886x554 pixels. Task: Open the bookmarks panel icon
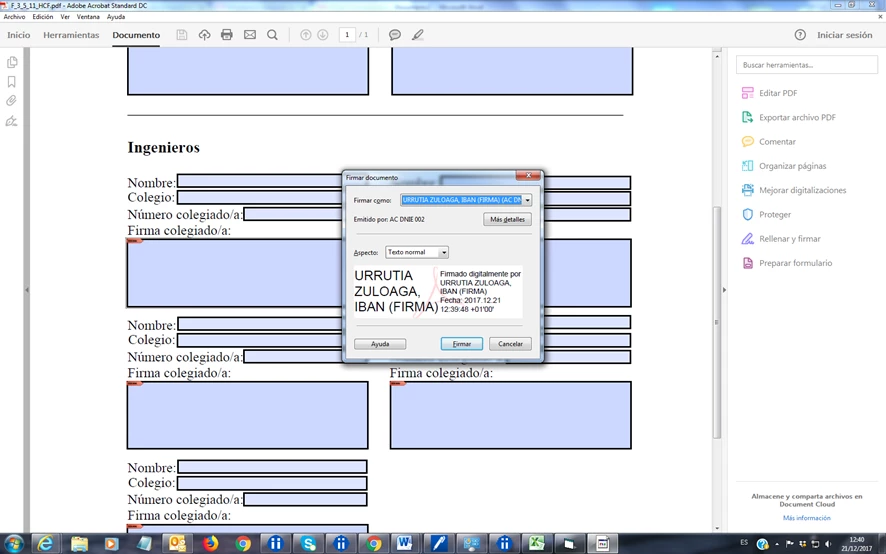(12, 82)
